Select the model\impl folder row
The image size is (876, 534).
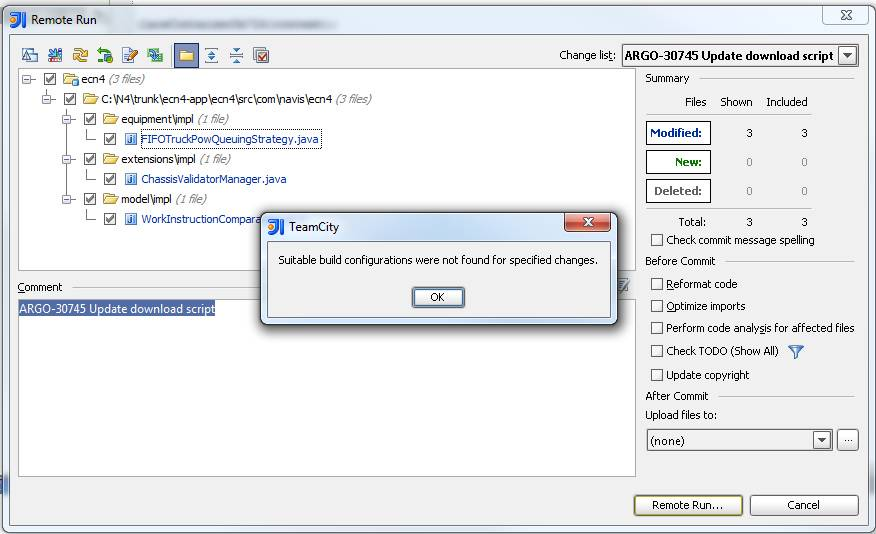[146, 199]
